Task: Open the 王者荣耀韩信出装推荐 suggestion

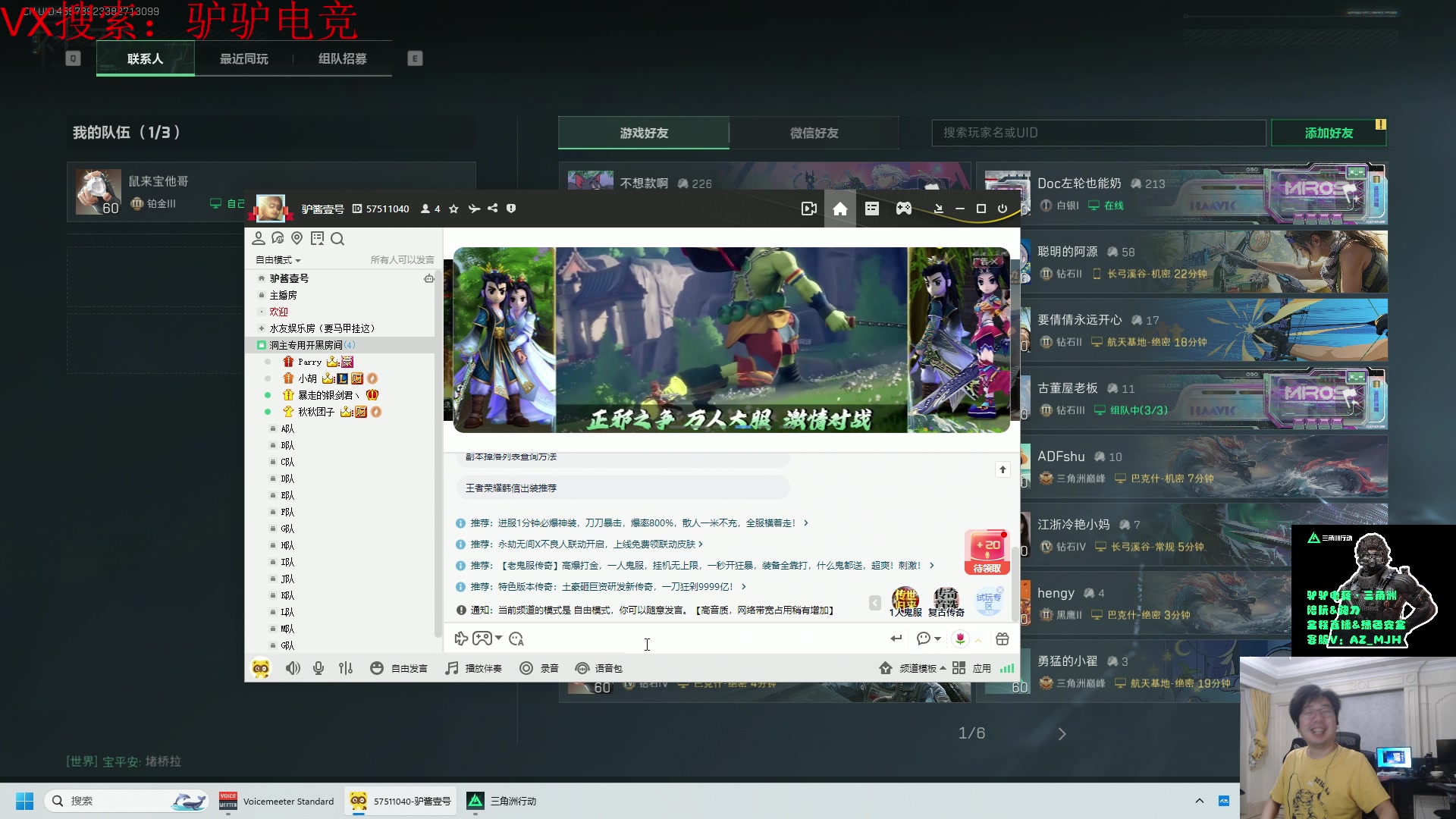Action: 623,488
